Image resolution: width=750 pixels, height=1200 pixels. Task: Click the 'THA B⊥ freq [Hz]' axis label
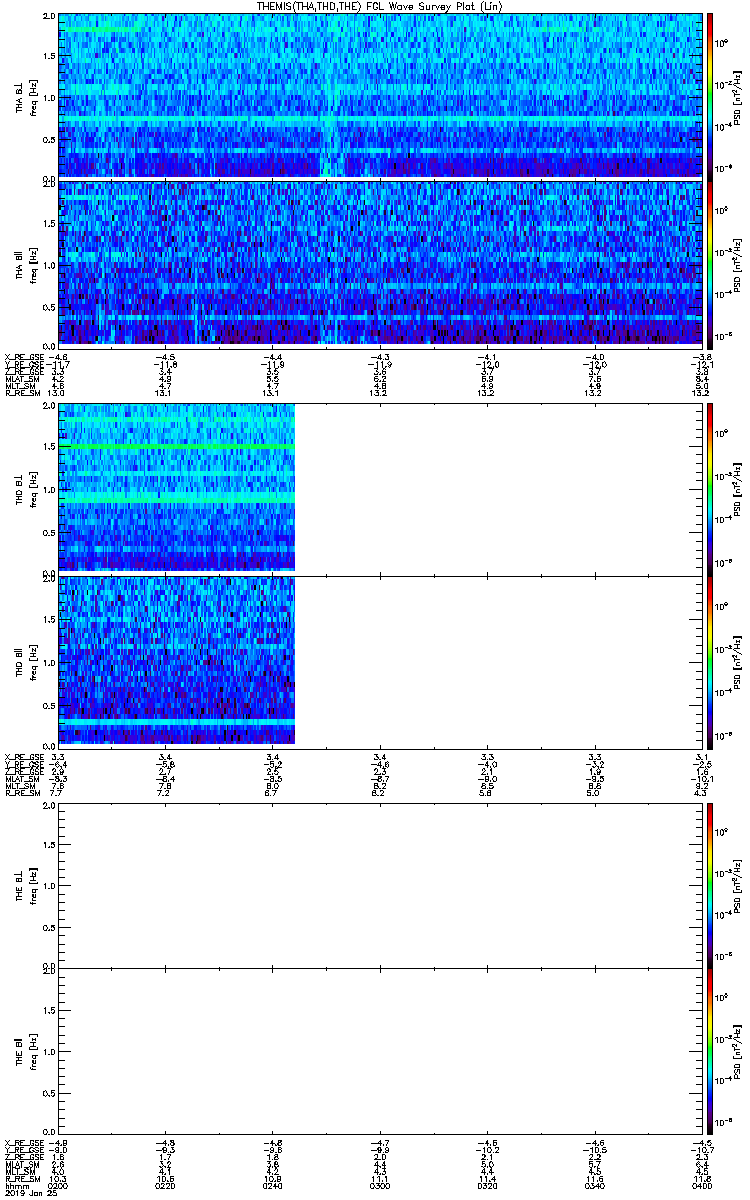24,97
